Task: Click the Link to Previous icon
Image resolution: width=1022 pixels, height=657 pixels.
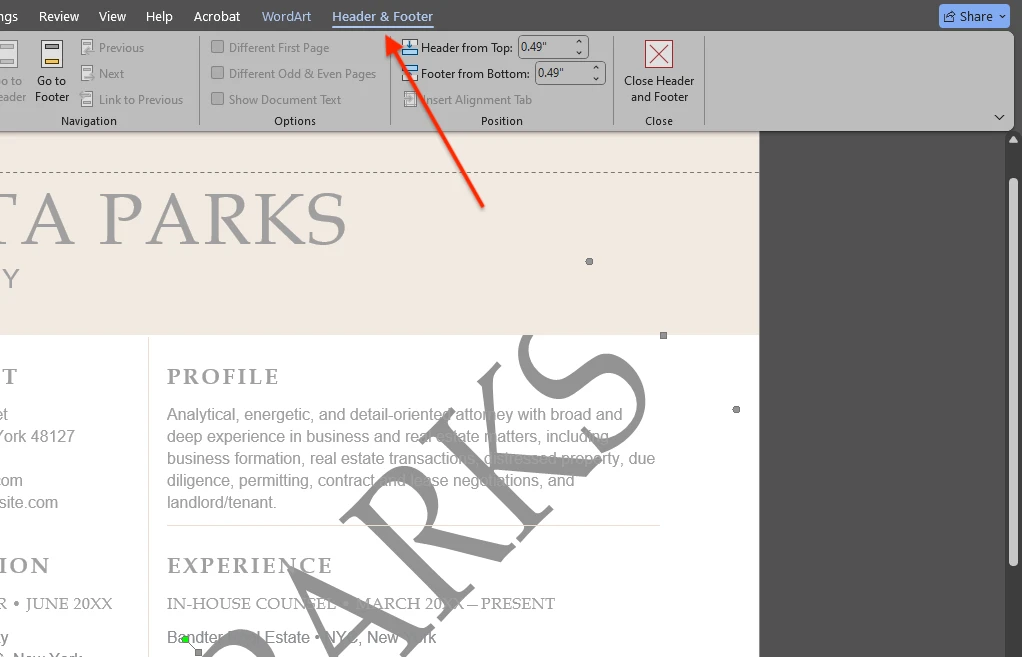Action: [87, 100]
